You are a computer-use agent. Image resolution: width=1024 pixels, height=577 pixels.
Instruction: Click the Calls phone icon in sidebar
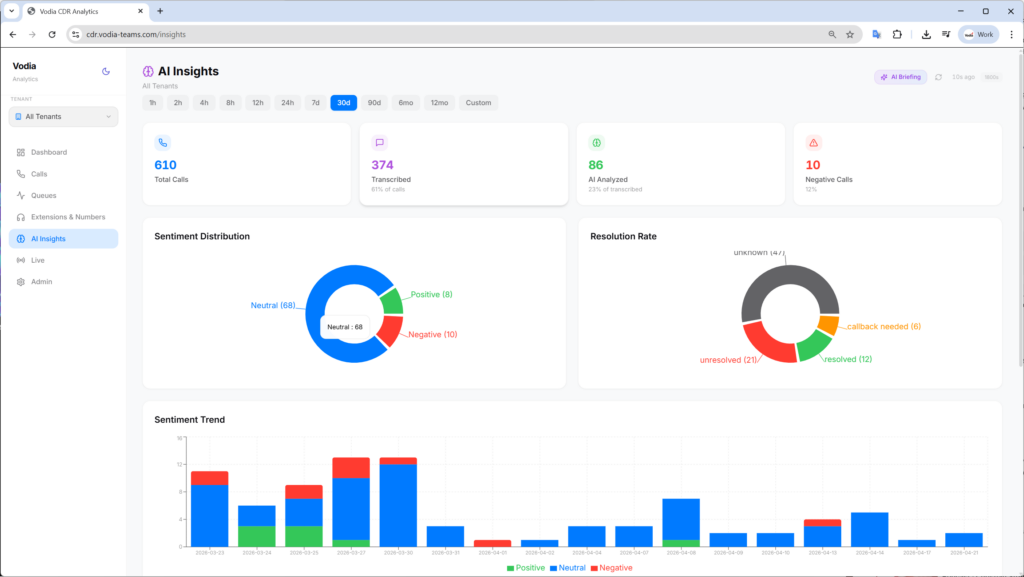[x=21, y=174]
